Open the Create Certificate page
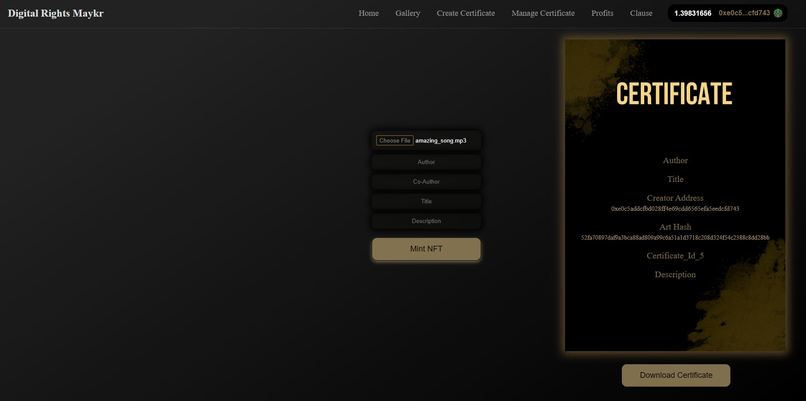806x401 pixels. pyautogui.click(x=466, y=13)
